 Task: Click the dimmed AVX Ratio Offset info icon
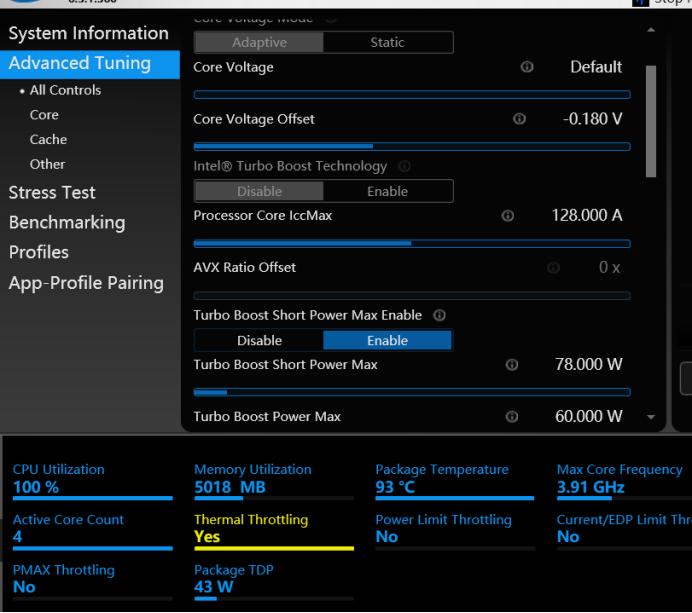[553, 268]
